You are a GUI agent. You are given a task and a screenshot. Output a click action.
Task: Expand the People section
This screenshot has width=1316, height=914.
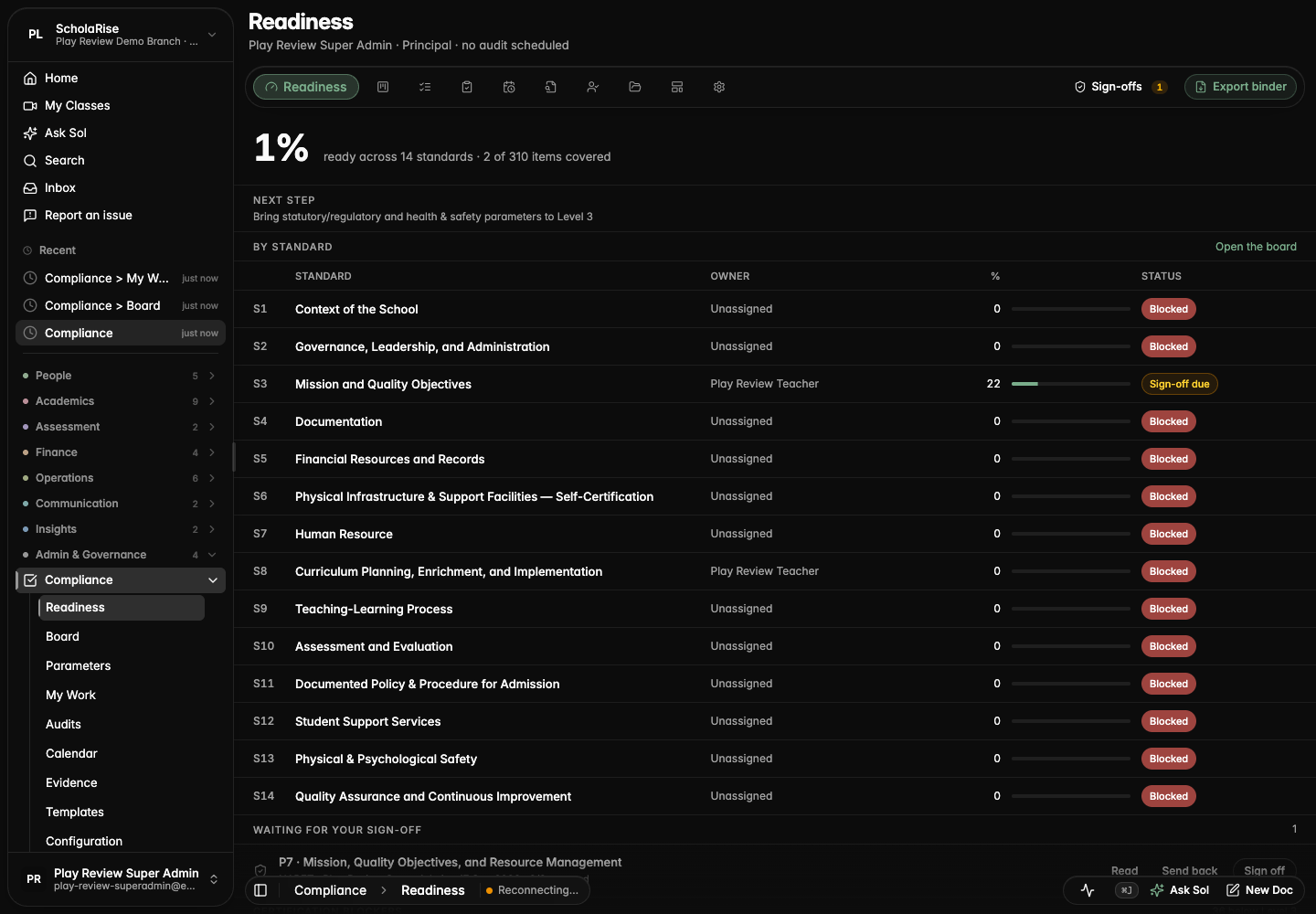coord(121,376)
